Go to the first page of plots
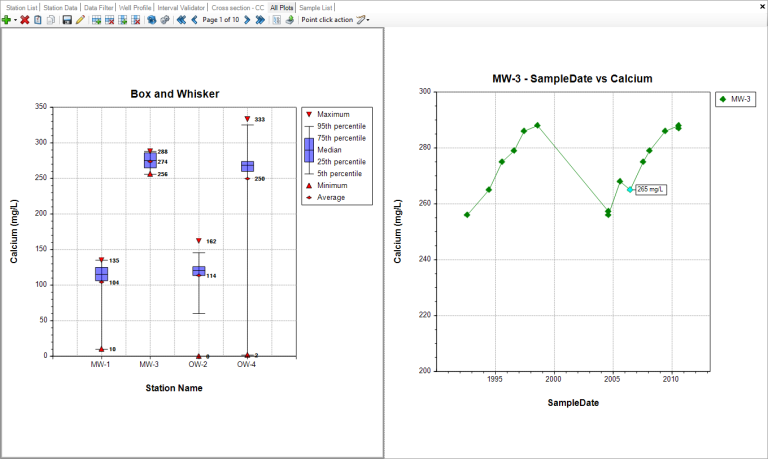This screenshot has height=459, width=768. tap(181, 19)
